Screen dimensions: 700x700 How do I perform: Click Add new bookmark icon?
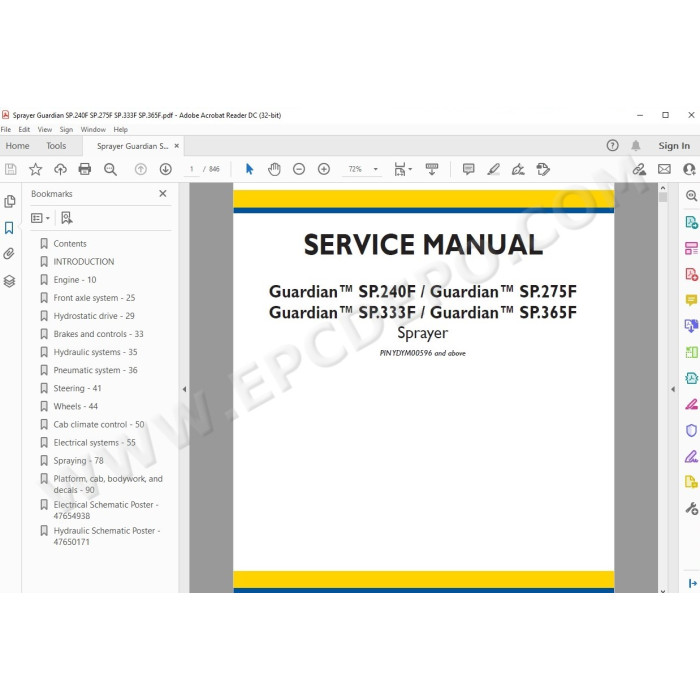click(67, 218)
